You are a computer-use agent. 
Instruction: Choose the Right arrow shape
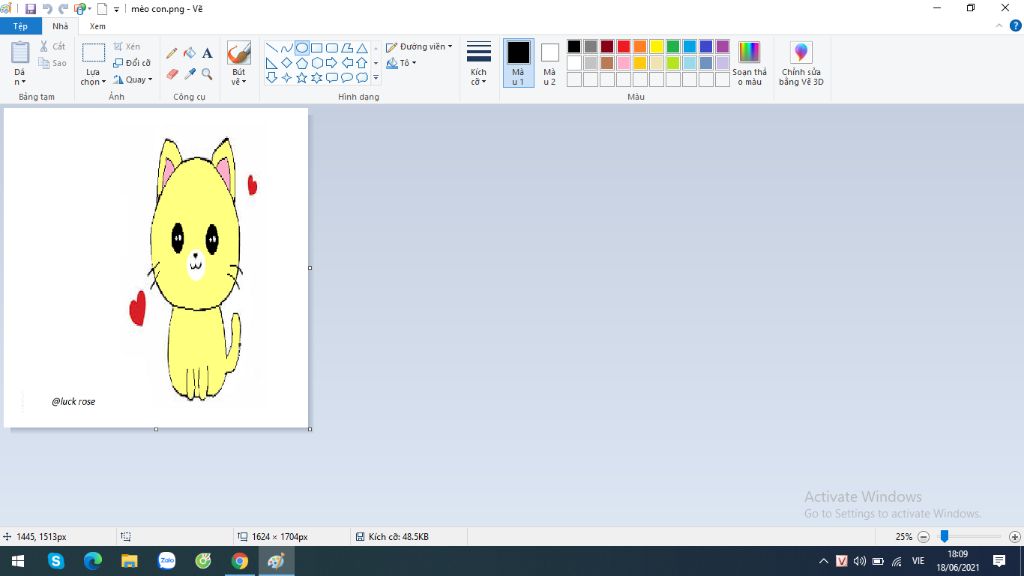(332, 63)
